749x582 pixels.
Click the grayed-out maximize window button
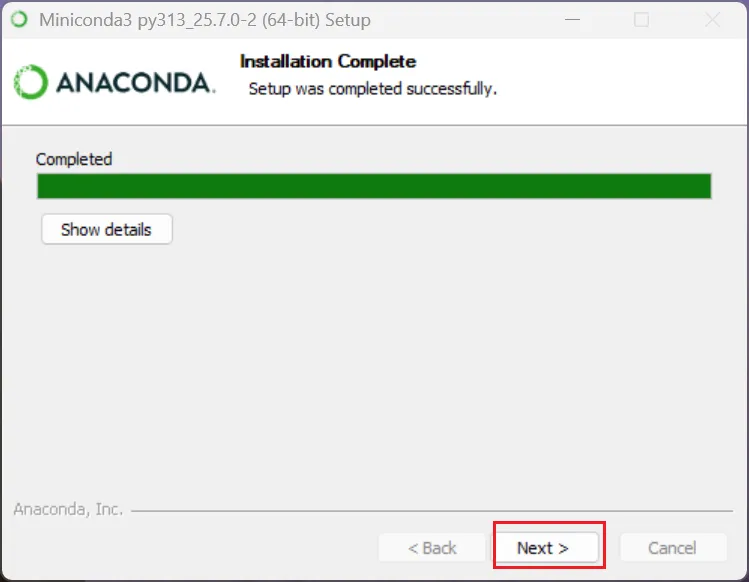click(641, 20)
